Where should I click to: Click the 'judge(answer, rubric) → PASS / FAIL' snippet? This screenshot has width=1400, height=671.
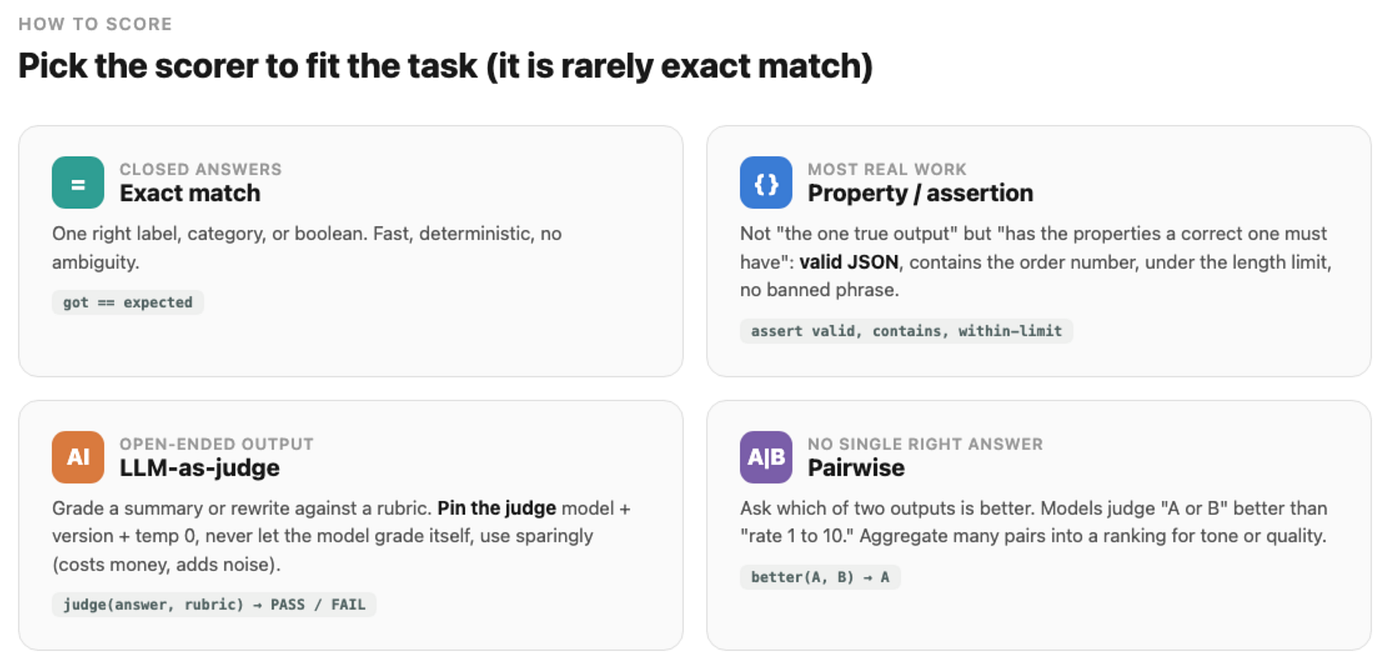(214, 604)
